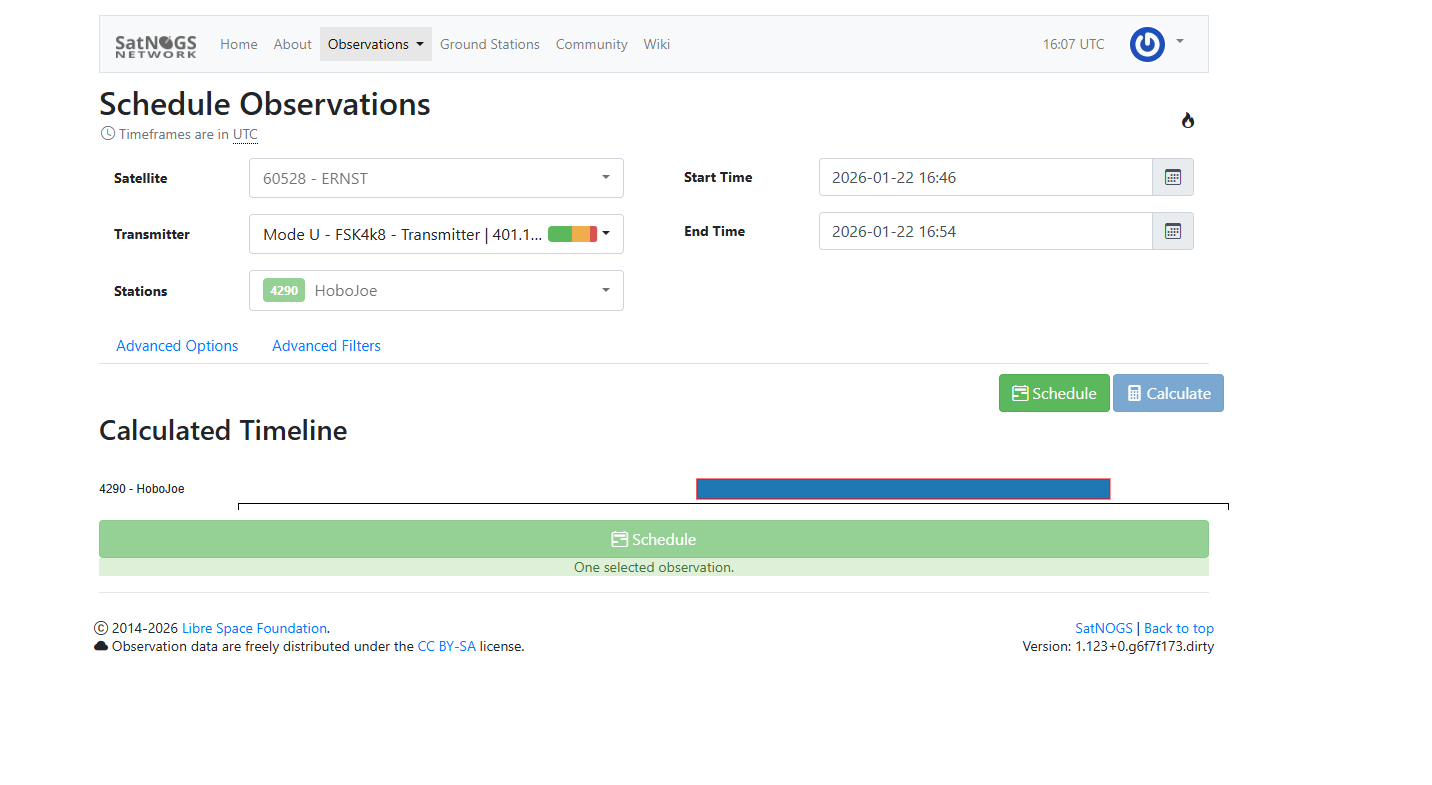Click the SatNOGS Network logo
This screenshot has height=785, width=1432.
pyautogui.click(x=156, y=45)
